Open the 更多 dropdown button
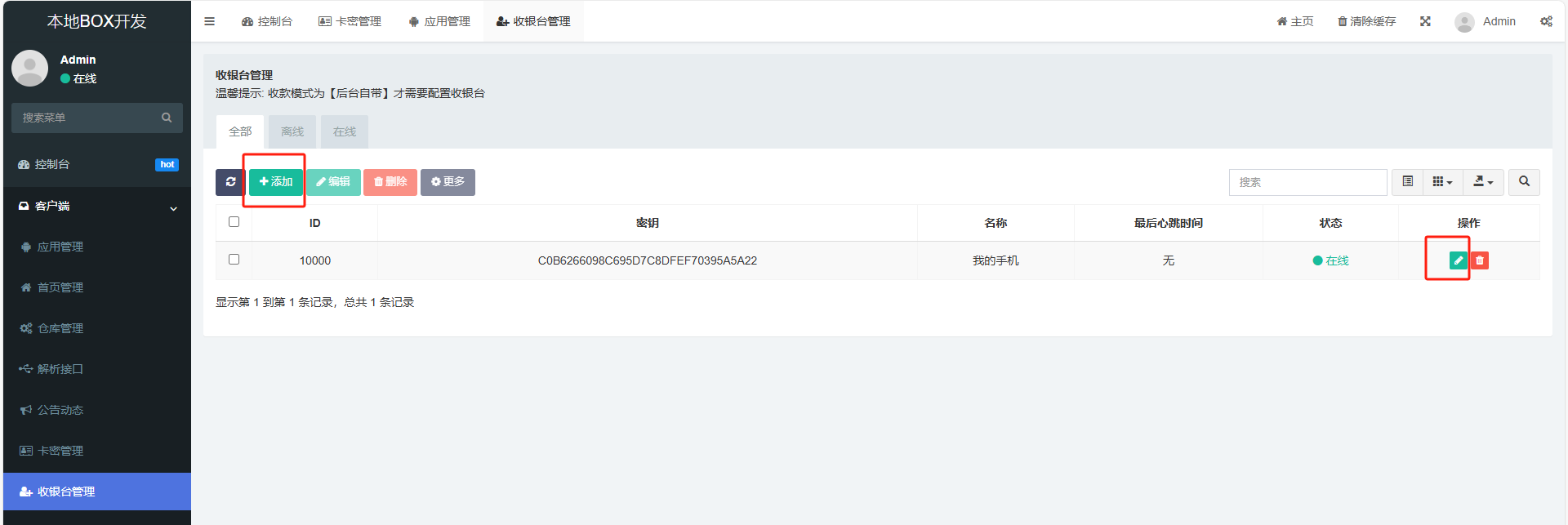1568x525 pixels. tap(448, 182)
